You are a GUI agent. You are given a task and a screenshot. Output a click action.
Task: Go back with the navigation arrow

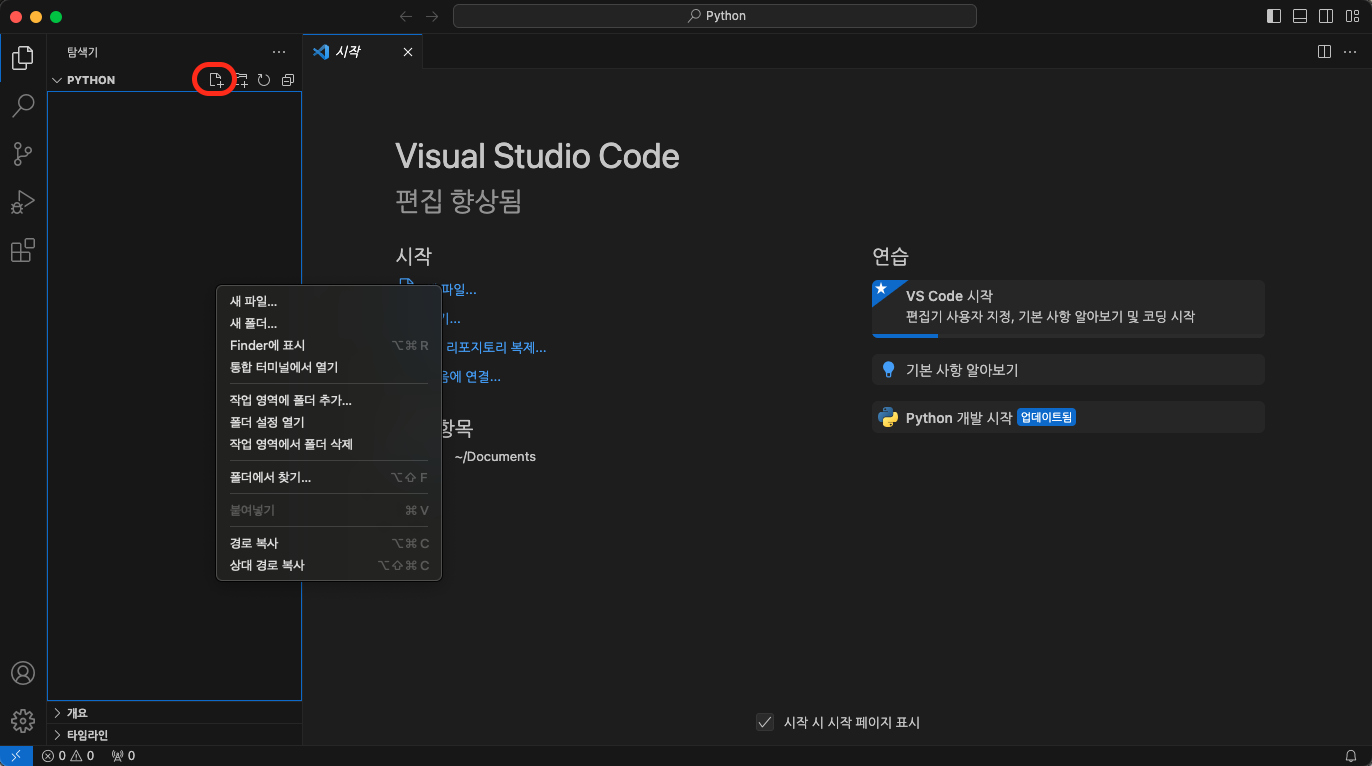tap(406, 16)
